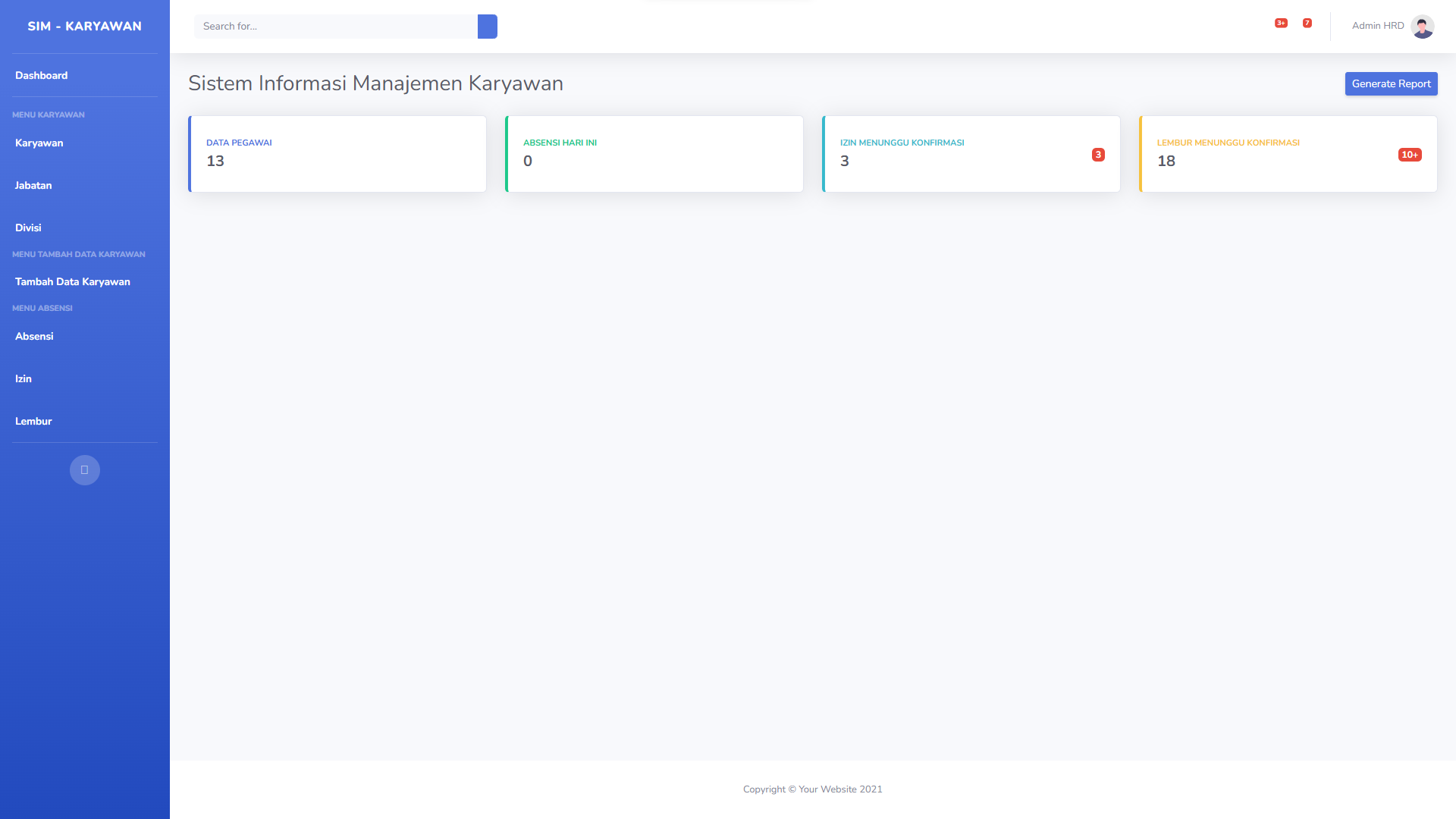Click the SIM - KARYAWAN brand logo
Image resolution: width=1456 pixels, height=819 pixels.
[x=85, y=27]
